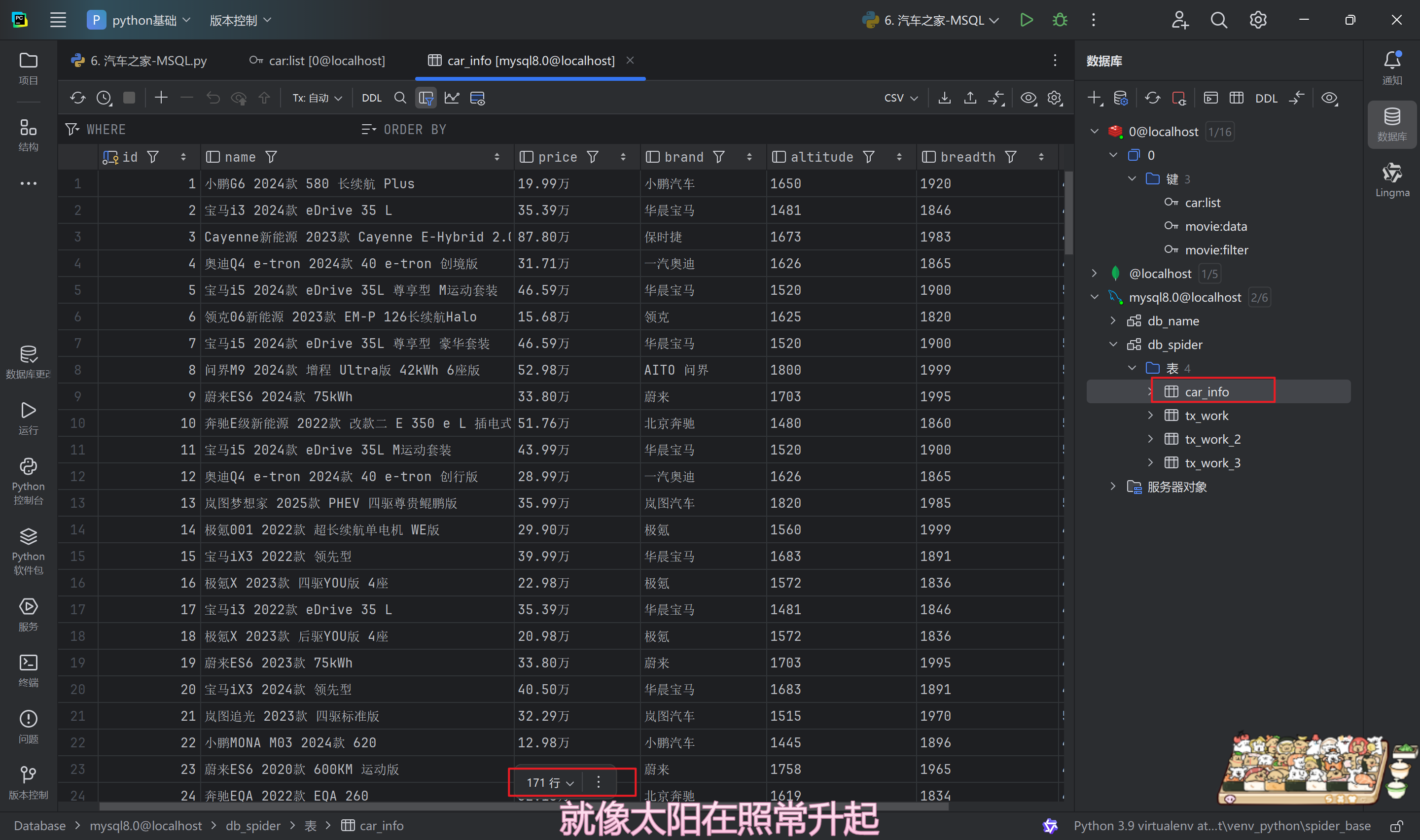Viewport: 1420px width, 840px height.
Task: Open the Problems tool window
Action: point(28,726)
